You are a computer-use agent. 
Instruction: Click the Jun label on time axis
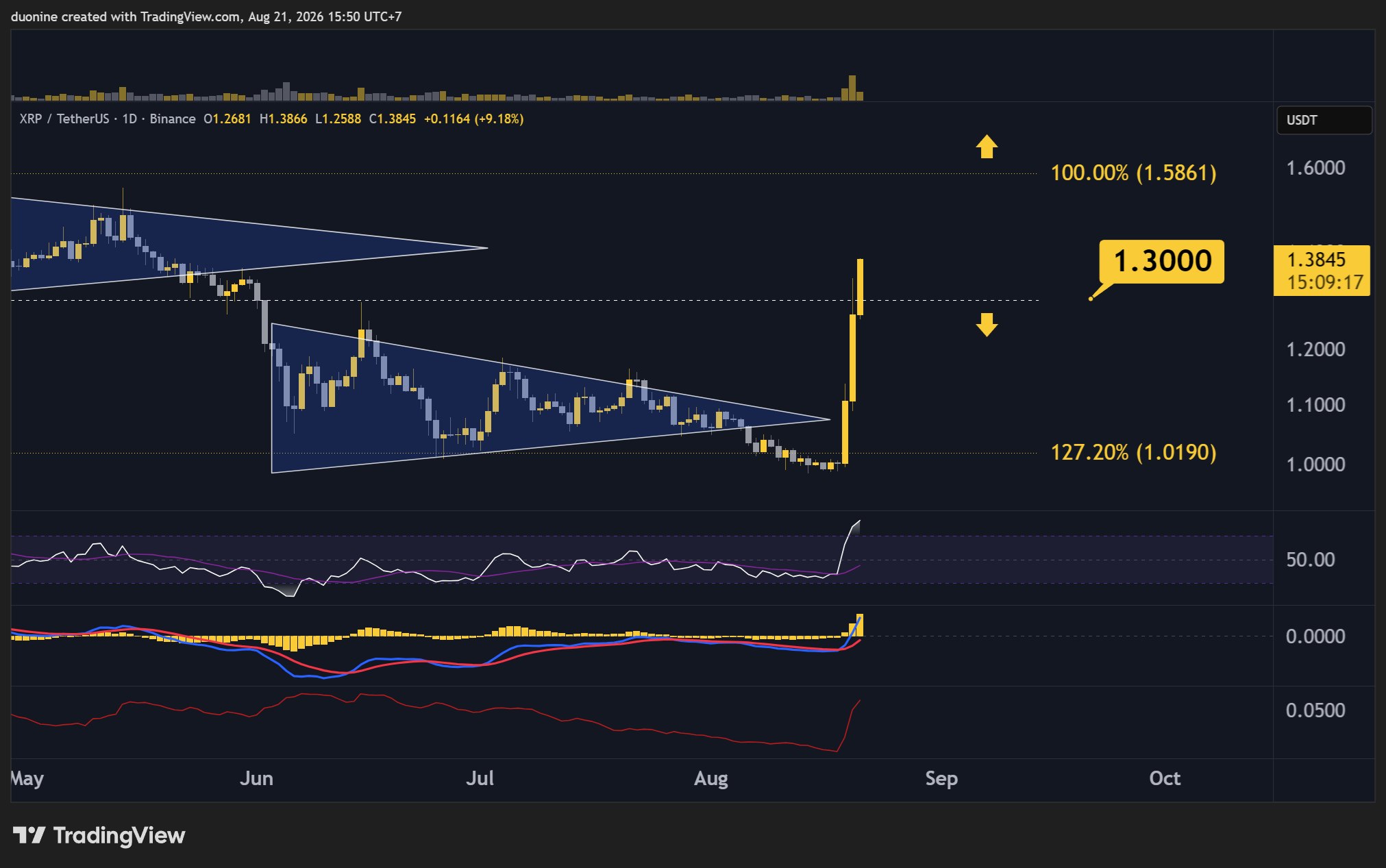[x=256, y=778]
